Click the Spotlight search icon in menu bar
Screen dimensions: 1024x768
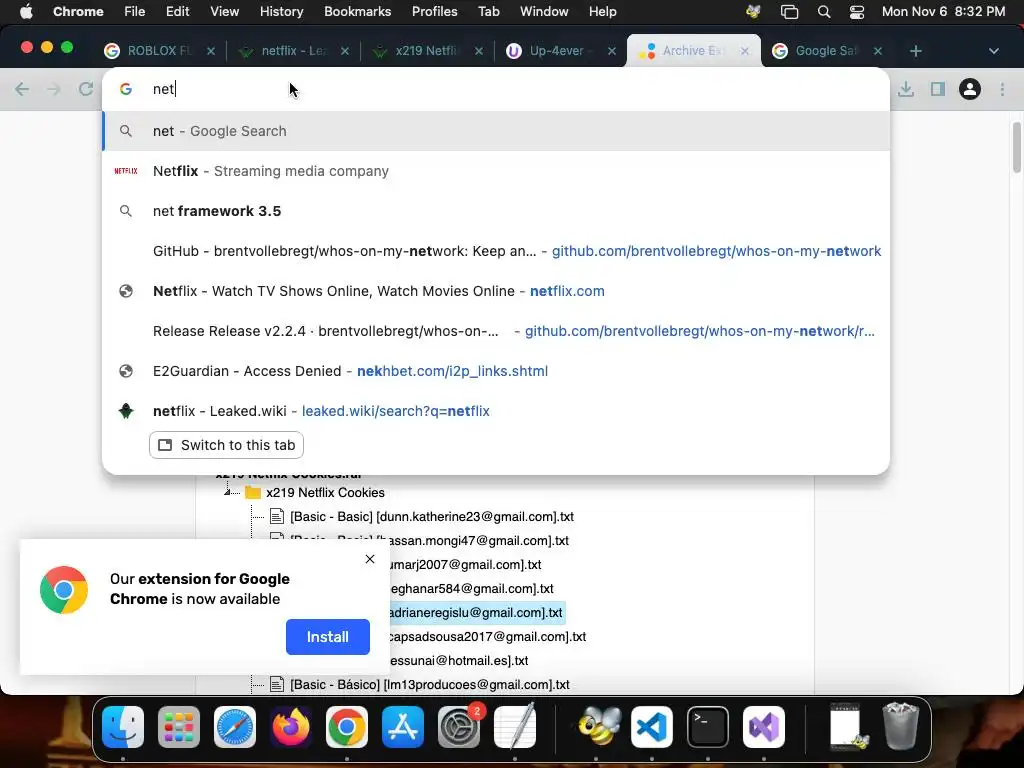tap(824, 12)
